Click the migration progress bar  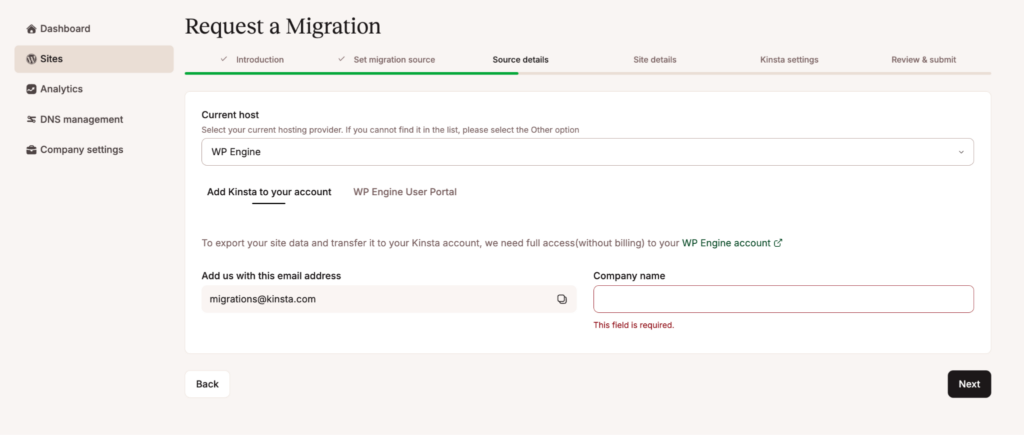(x=588, y=73)
